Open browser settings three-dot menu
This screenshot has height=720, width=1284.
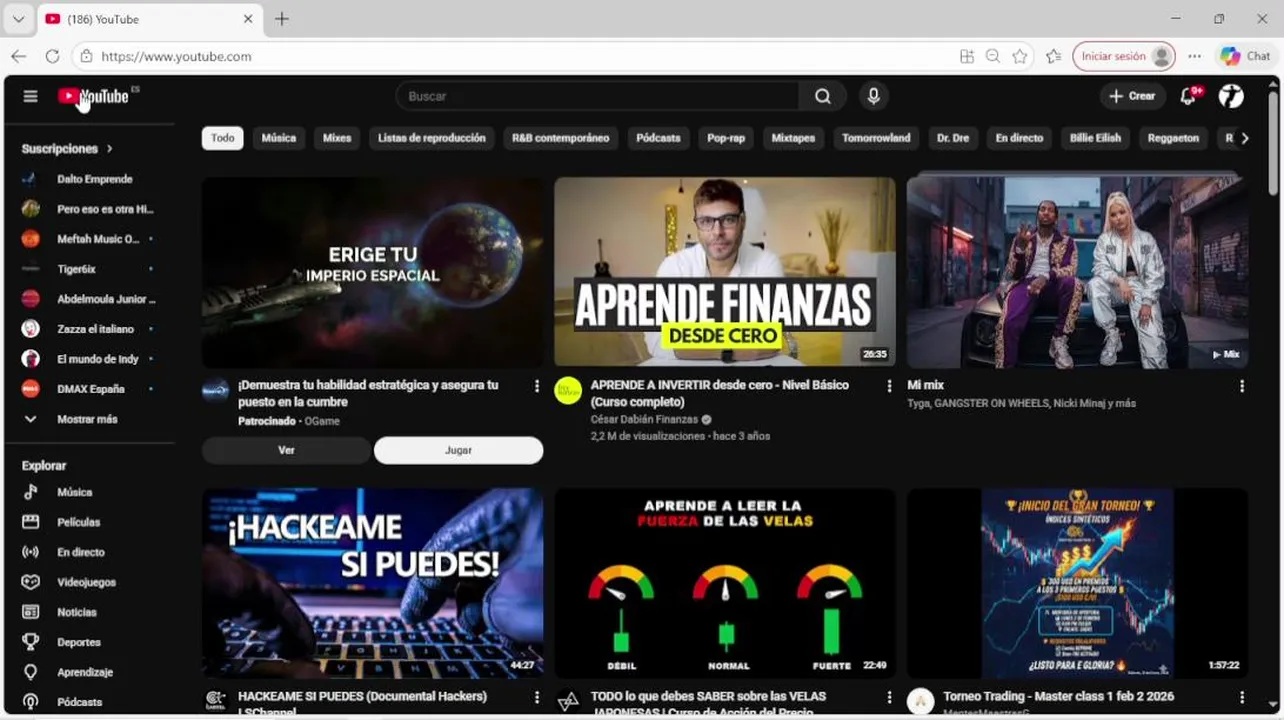click(1195, 57)
